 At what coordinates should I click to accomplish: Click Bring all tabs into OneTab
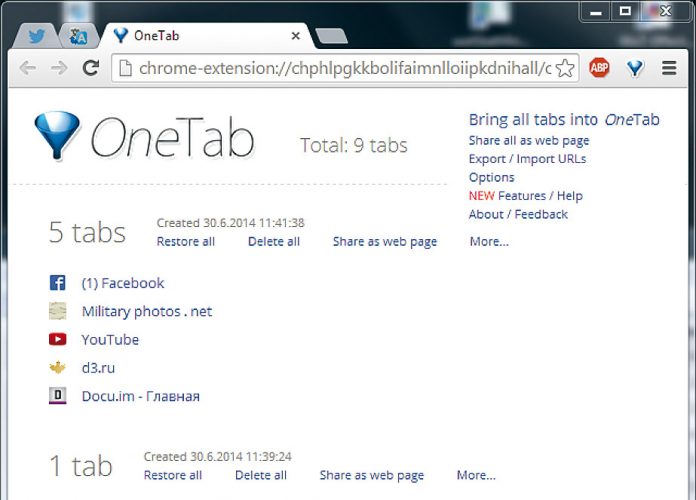click(x=564, y=119)
